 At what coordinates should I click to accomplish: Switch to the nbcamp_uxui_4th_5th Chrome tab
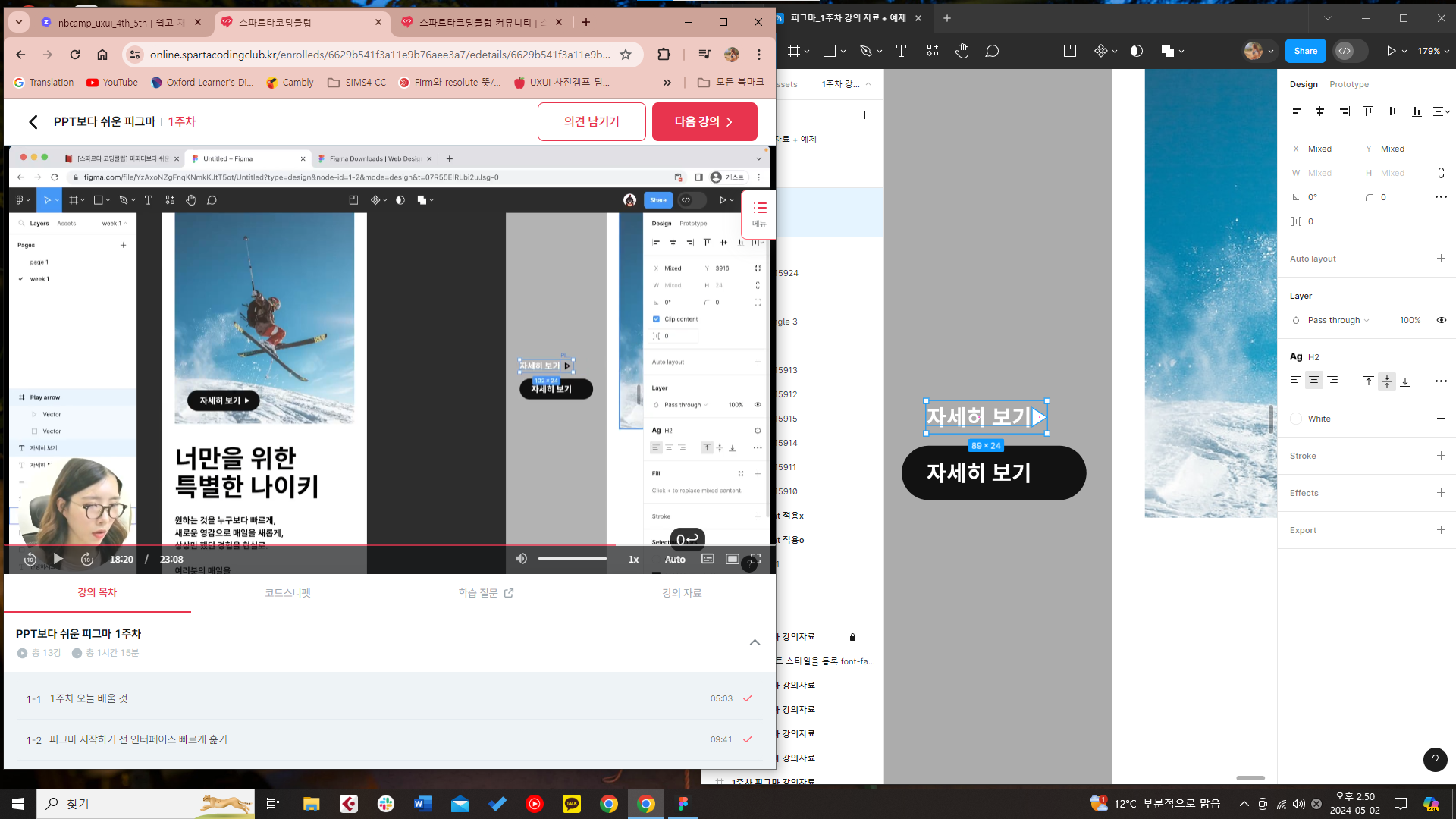click(122, 23)
